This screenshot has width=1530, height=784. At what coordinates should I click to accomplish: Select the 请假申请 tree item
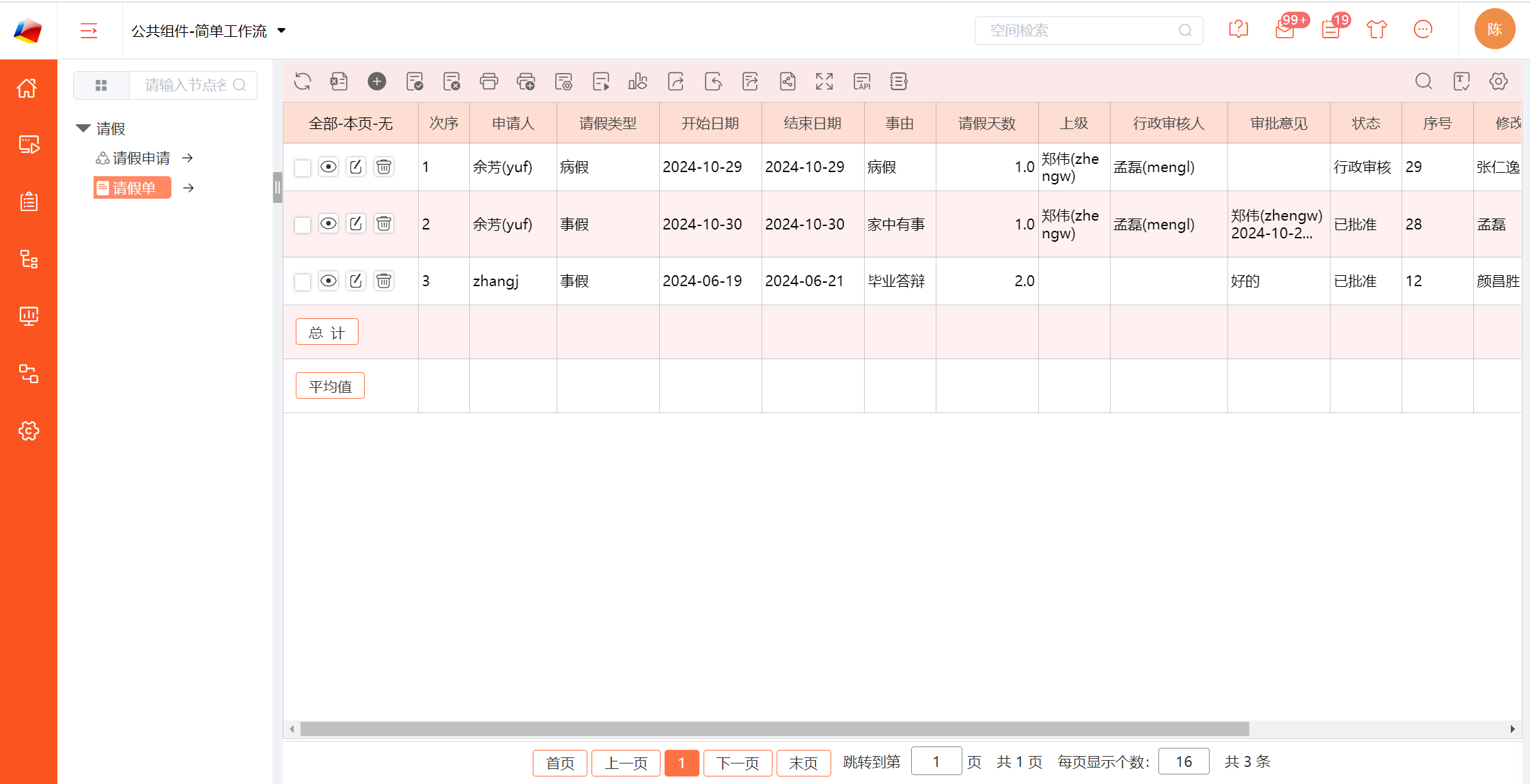[133, 158]
